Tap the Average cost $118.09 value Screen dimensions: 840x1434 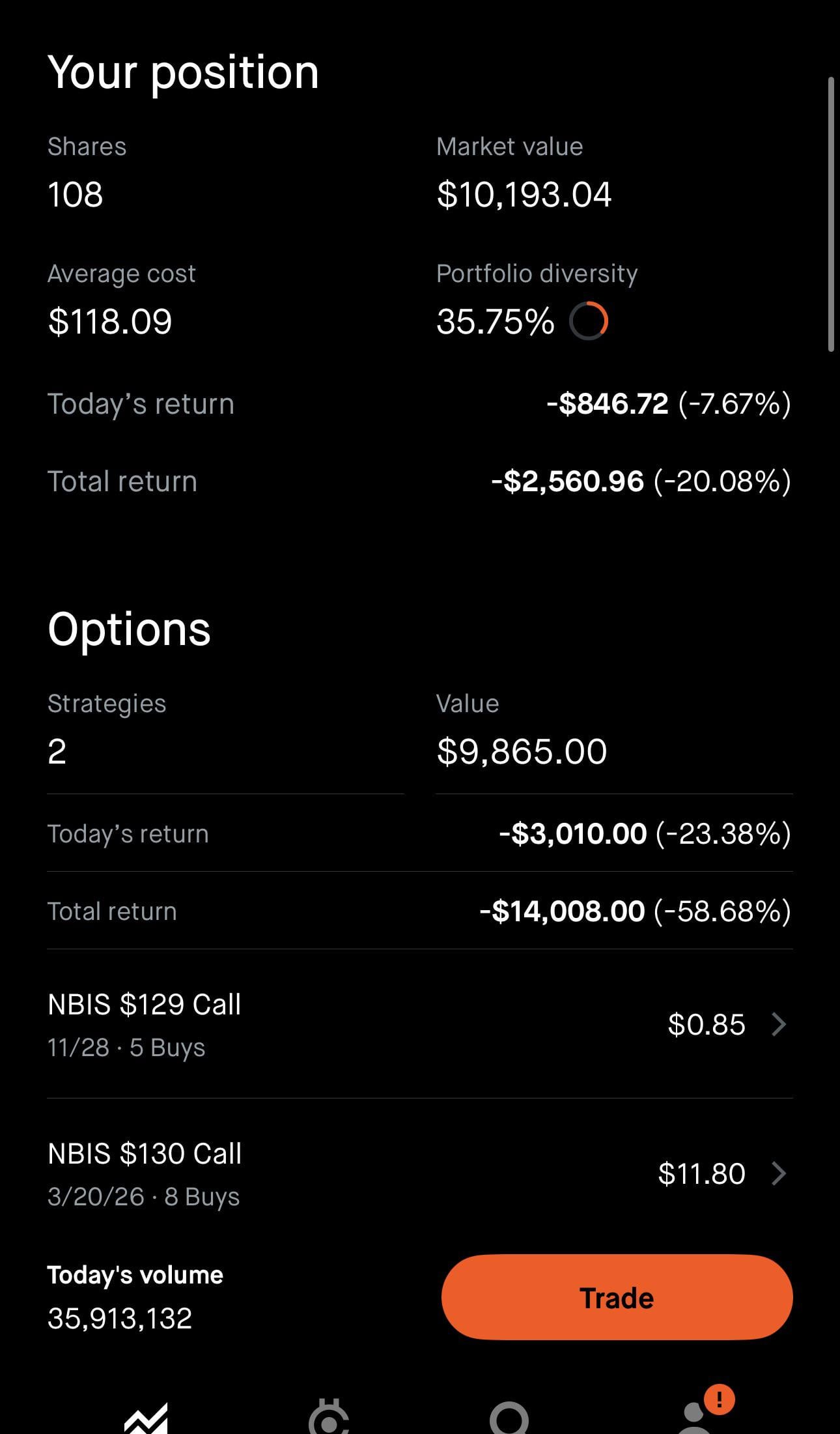(x=110, y=322)
